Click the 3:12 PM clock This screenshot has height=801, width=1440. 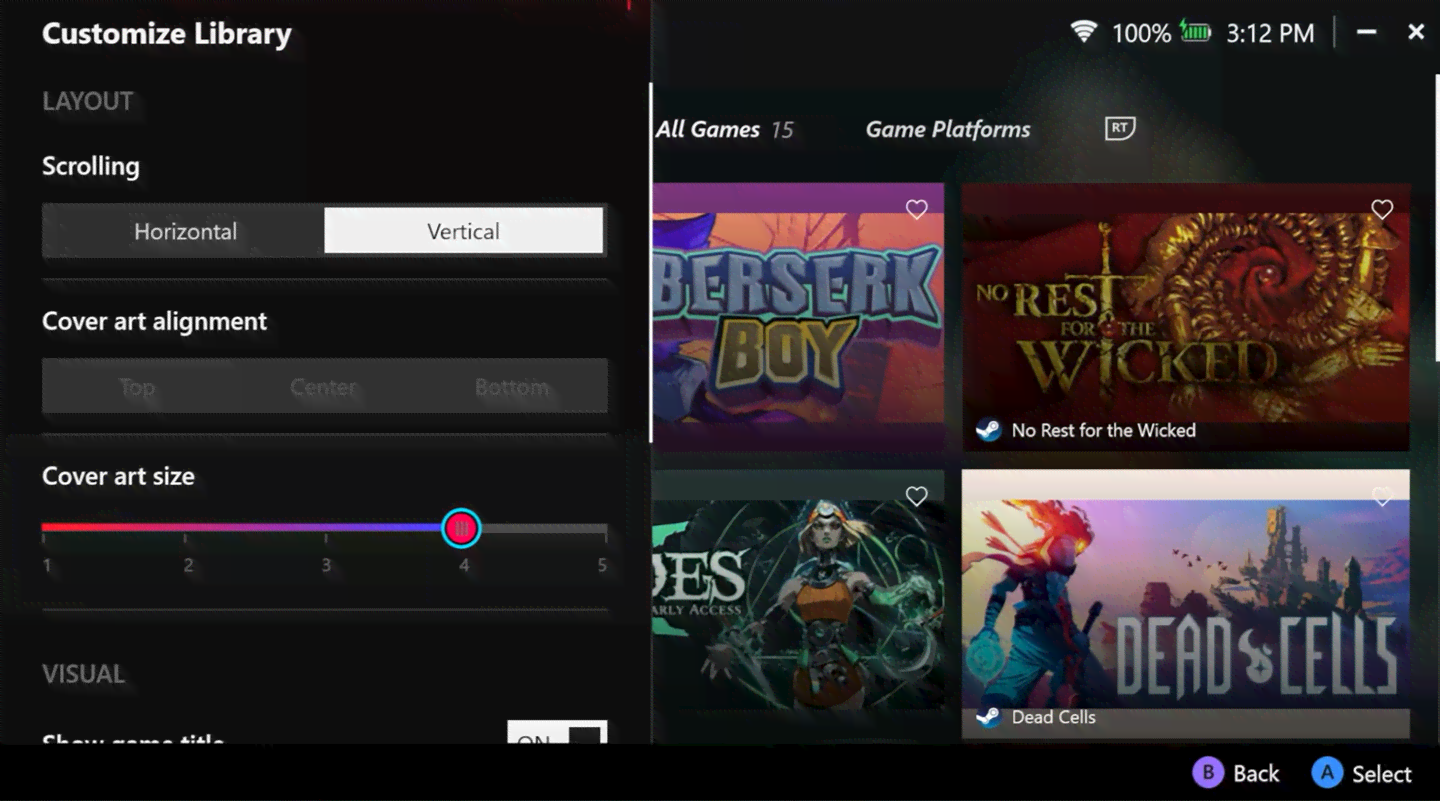(x=1270, y=33)
